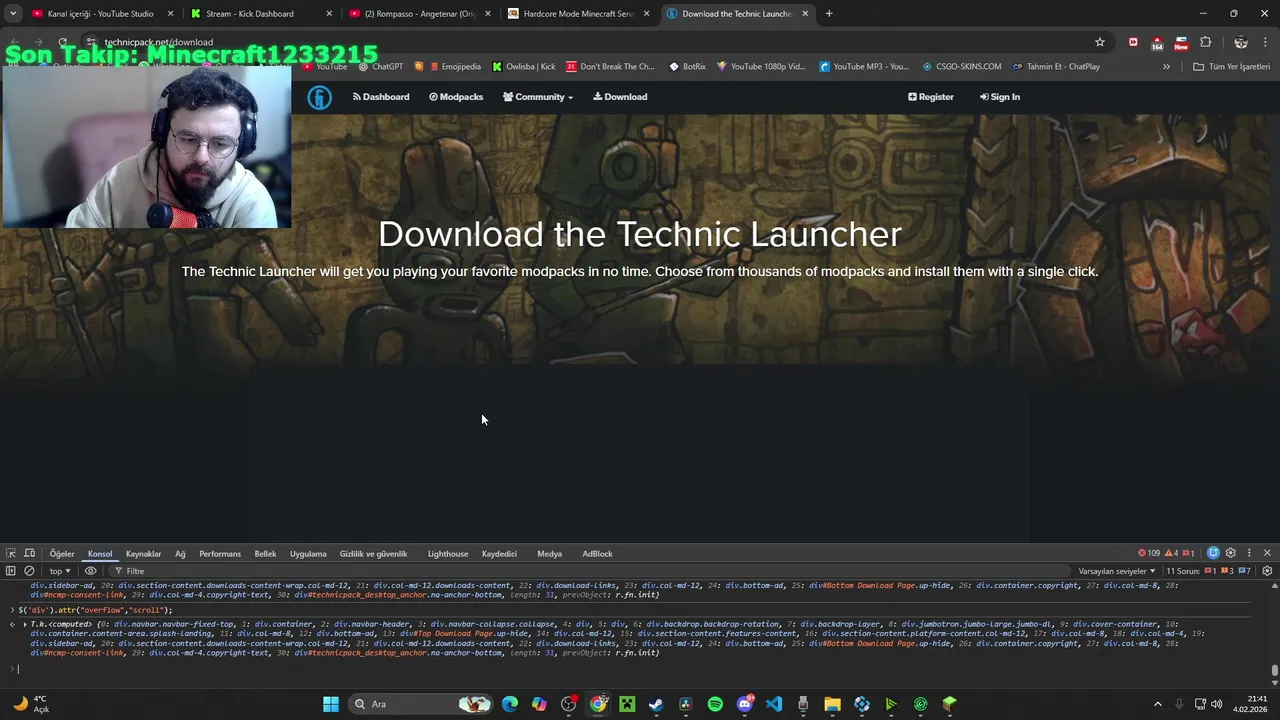Click the taskbar volume icon

pos(1217,704)
